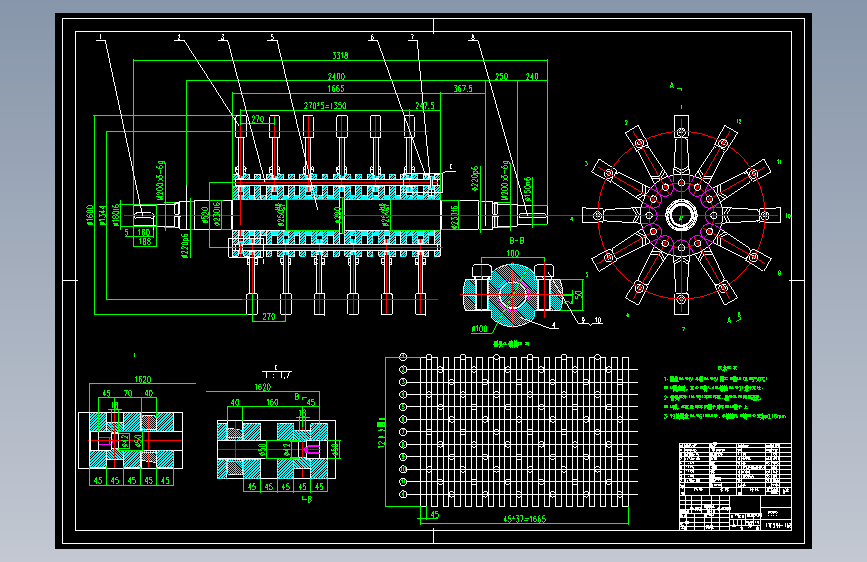Select the 2400 dimension text
This screenshot has height=562, width=867.
(336, 76)
